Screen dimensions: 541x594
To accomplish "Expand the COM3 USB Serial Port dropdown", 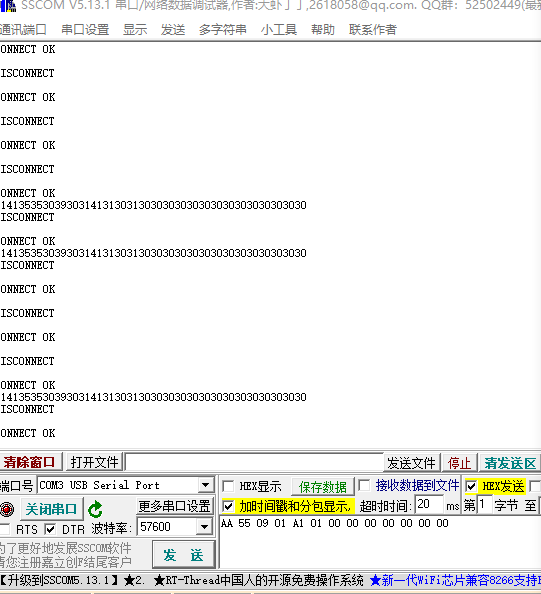I will [x=205, y=485].
